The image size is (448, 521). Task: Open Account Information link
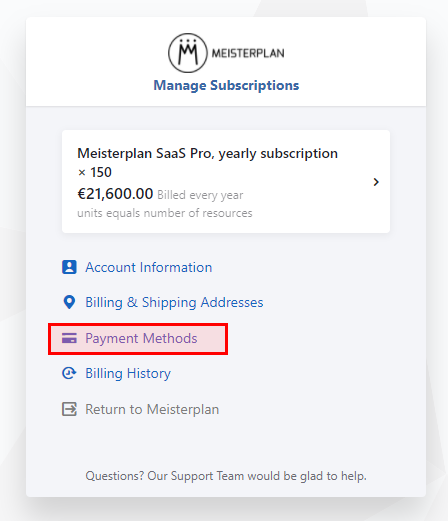click(149, 267)
